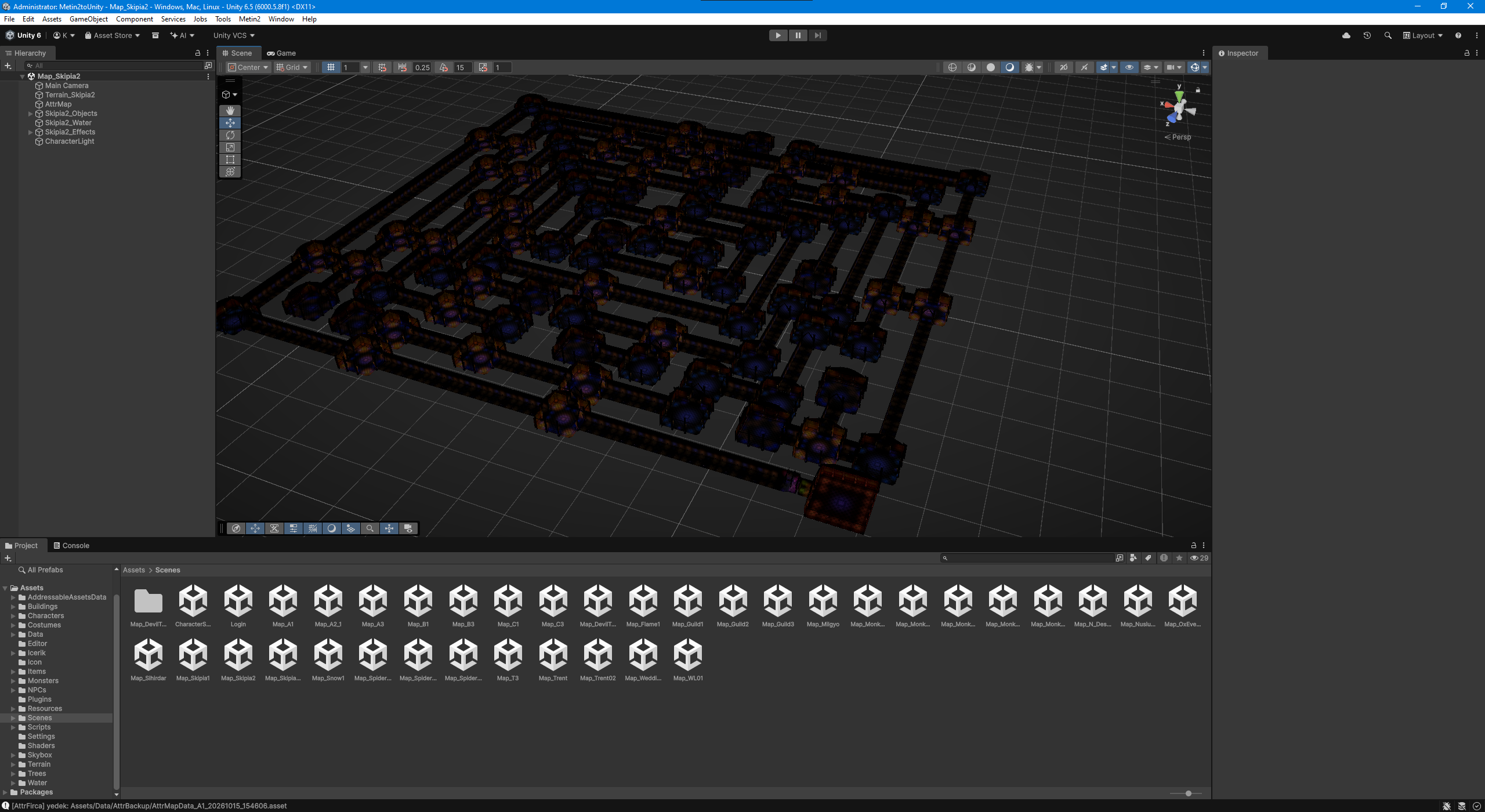The width and height of the screenshot is (1485, 812).
Task: Open search by label icon in Project
Action: 1148,558
